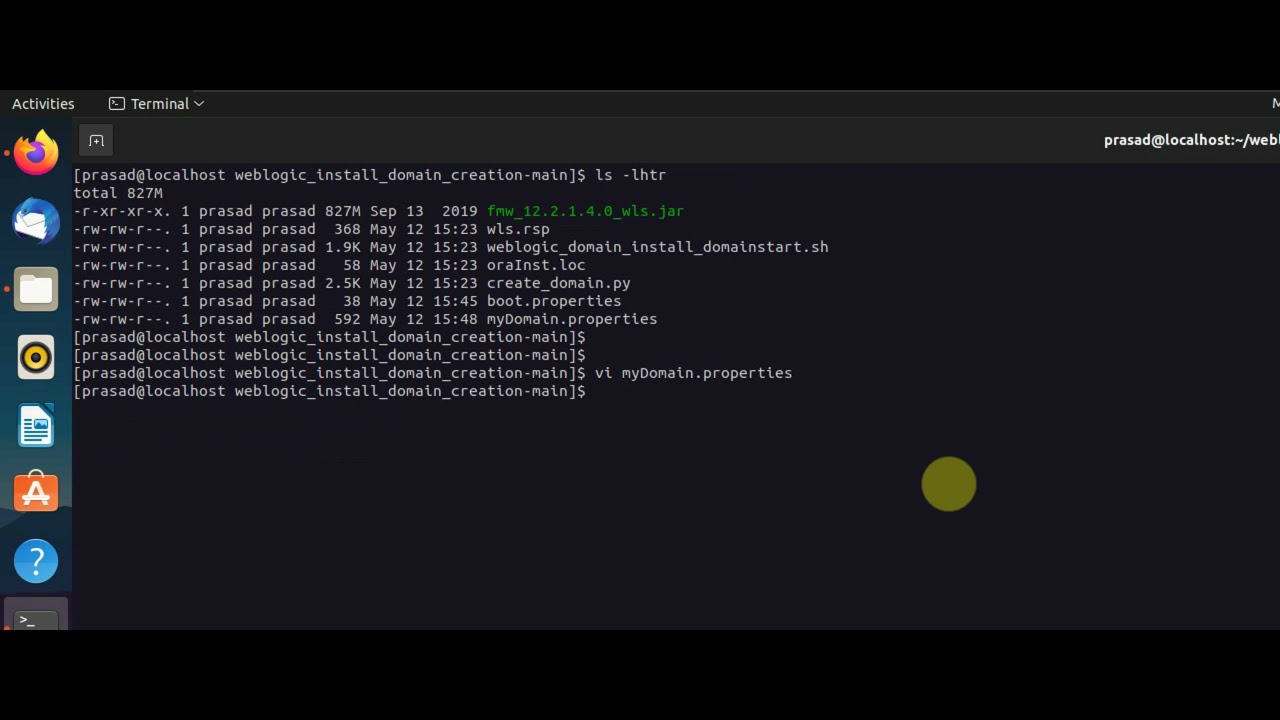Open Firefox from the dock
1280x720 pixels.
click(x=36, y=153)
